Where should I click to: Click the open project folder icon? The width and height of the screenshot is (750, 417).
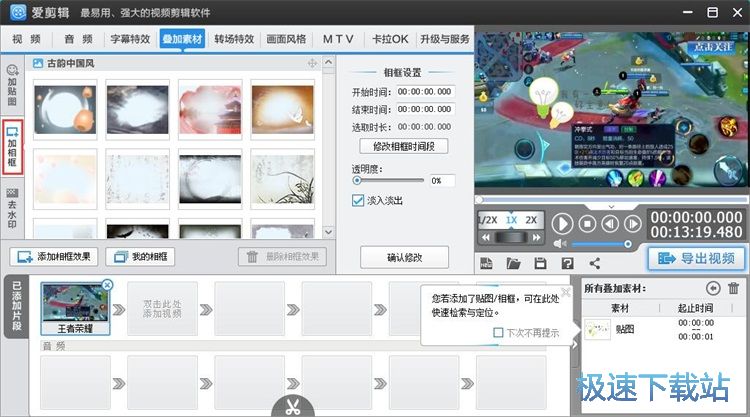(x=513, y=263)
